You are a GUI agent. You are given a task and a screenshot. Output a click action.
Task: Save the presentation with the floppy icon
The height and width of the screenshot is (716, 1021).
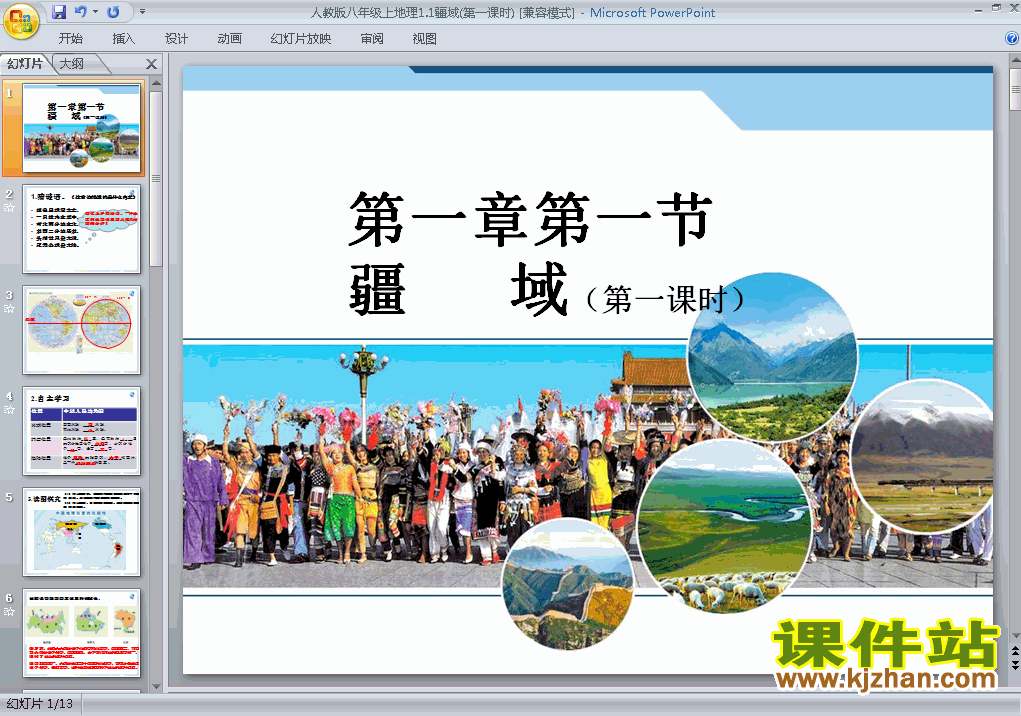(59, 12)
